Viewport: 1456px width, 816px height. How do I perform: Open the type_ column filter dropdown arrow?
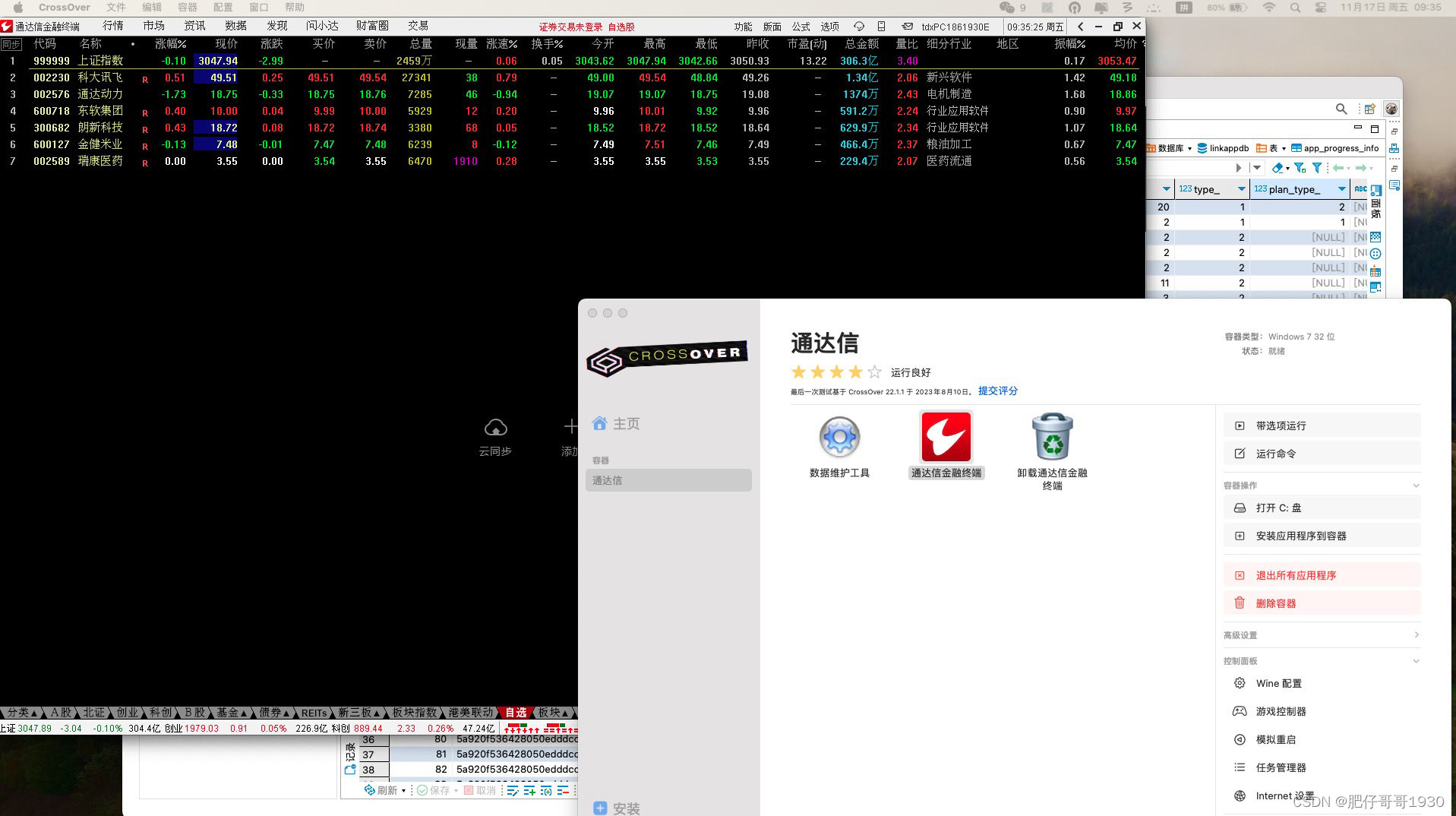(x=1241, y=189)
